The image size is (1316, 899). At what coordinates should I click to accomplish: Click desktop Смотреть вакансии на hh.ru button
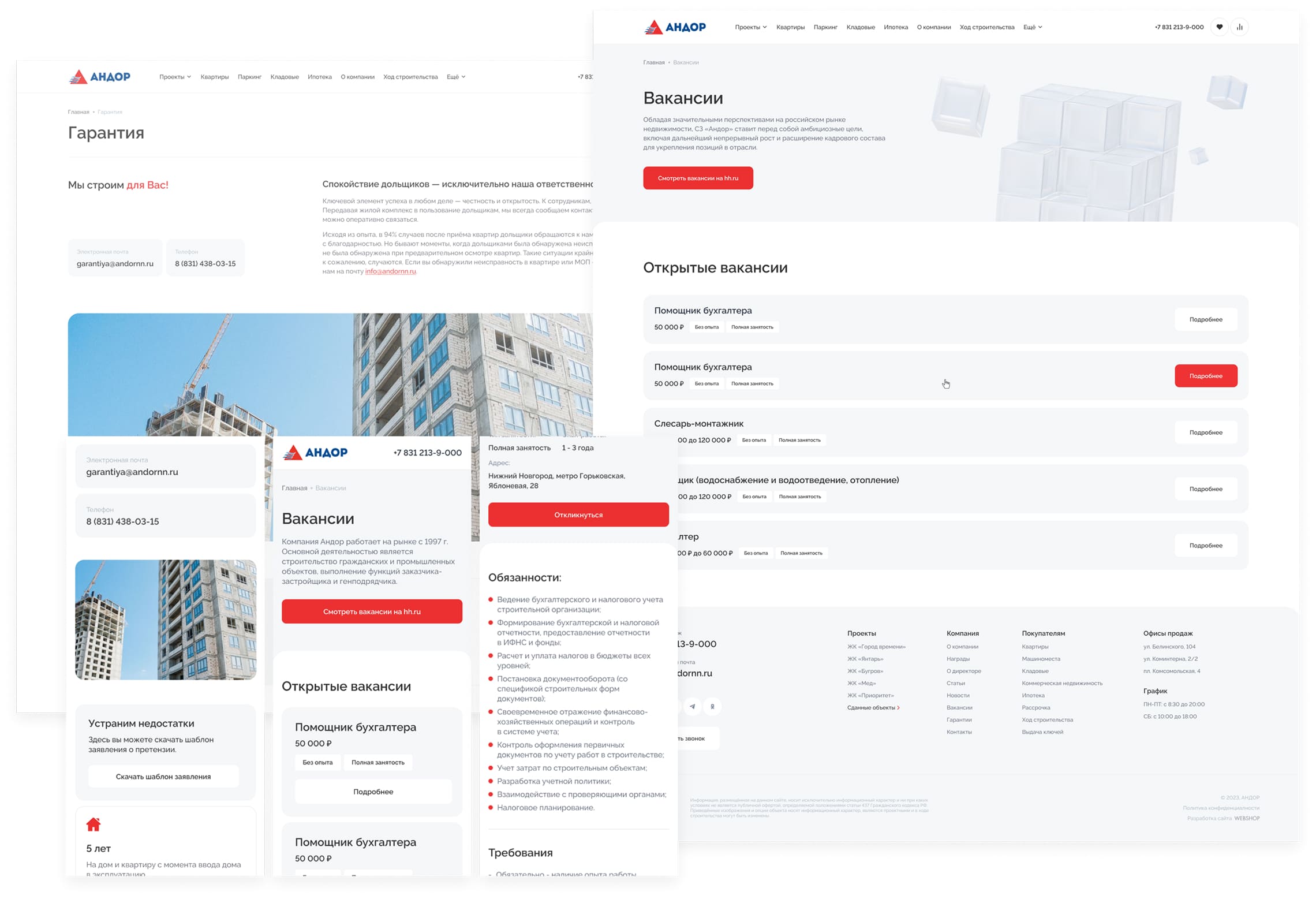pyautogui.click(x=697, y=178)
